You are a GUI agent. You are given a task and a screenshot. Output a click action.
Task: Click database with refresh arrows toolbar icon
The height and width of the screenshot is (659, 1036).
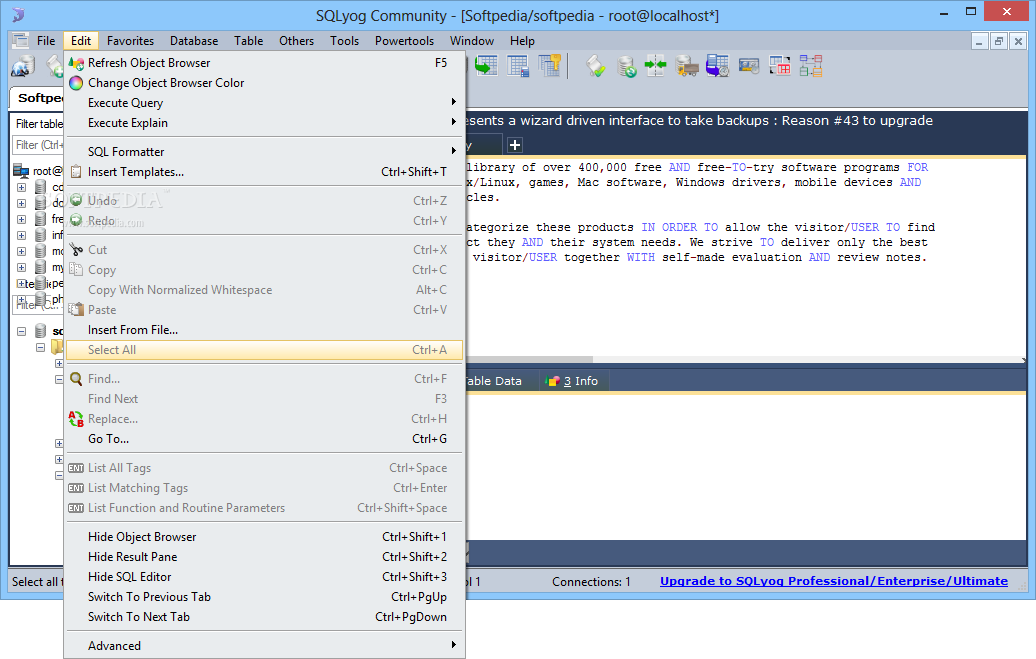click(626, 66)
